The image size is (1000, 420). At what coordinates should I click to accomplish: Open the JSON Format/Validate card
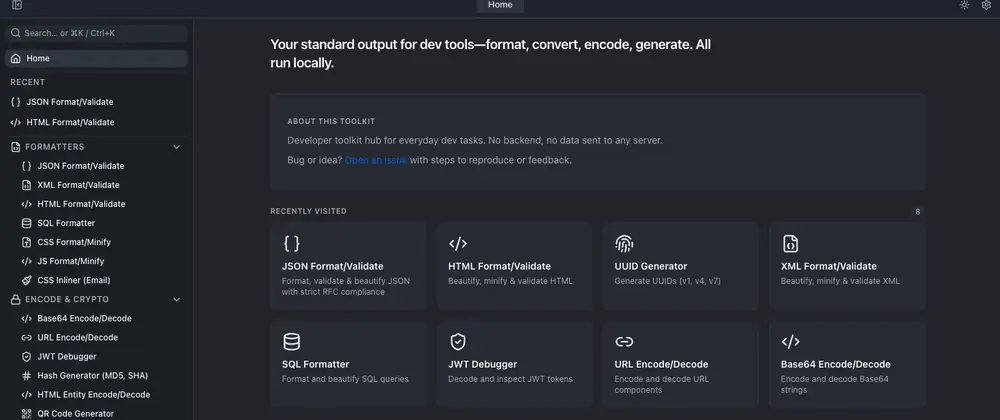coord(348,266)
